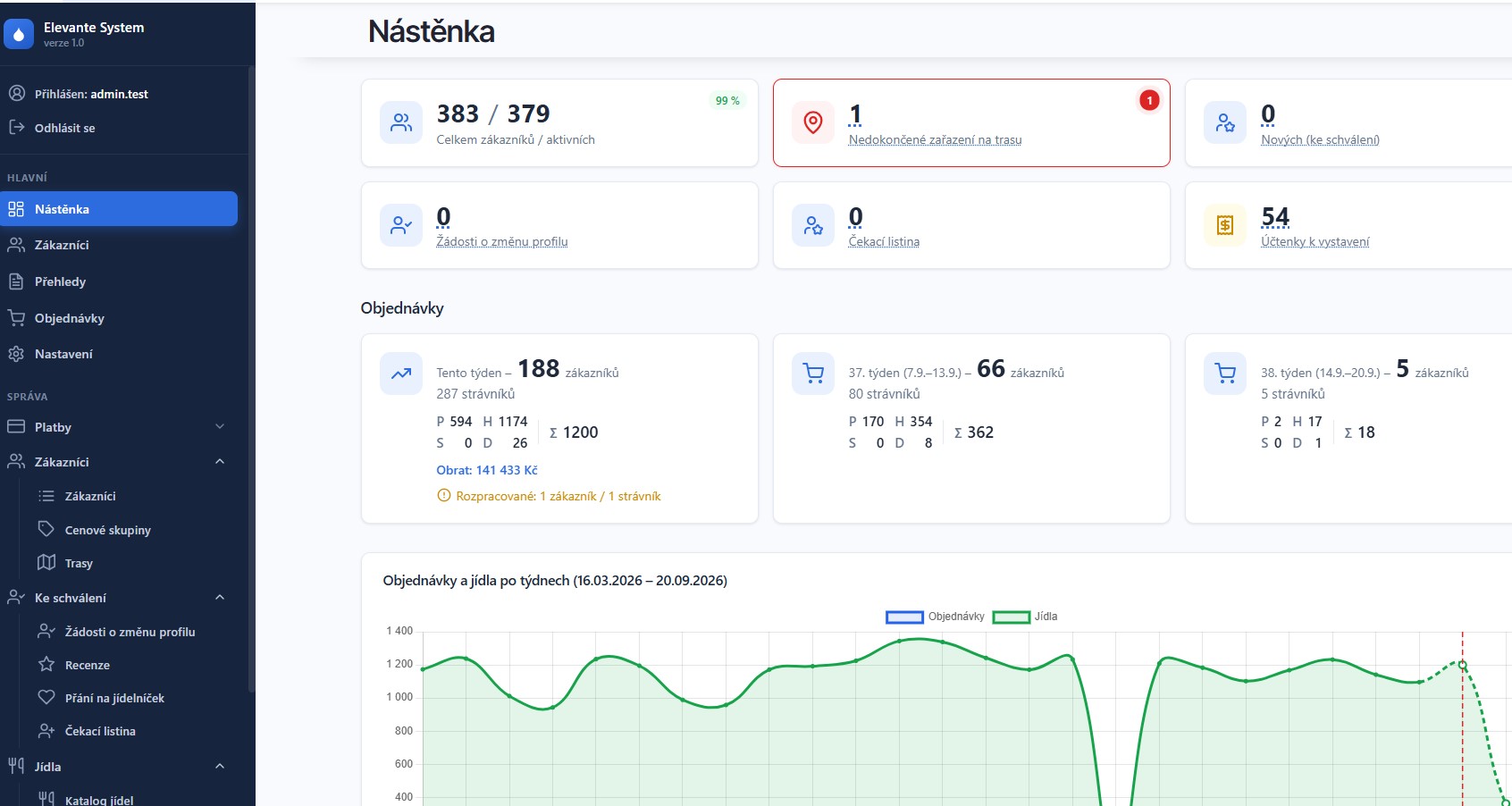Open Objednávky in the sidebar
Viewport: 1512px width, 806px height.
coord(118,318)
